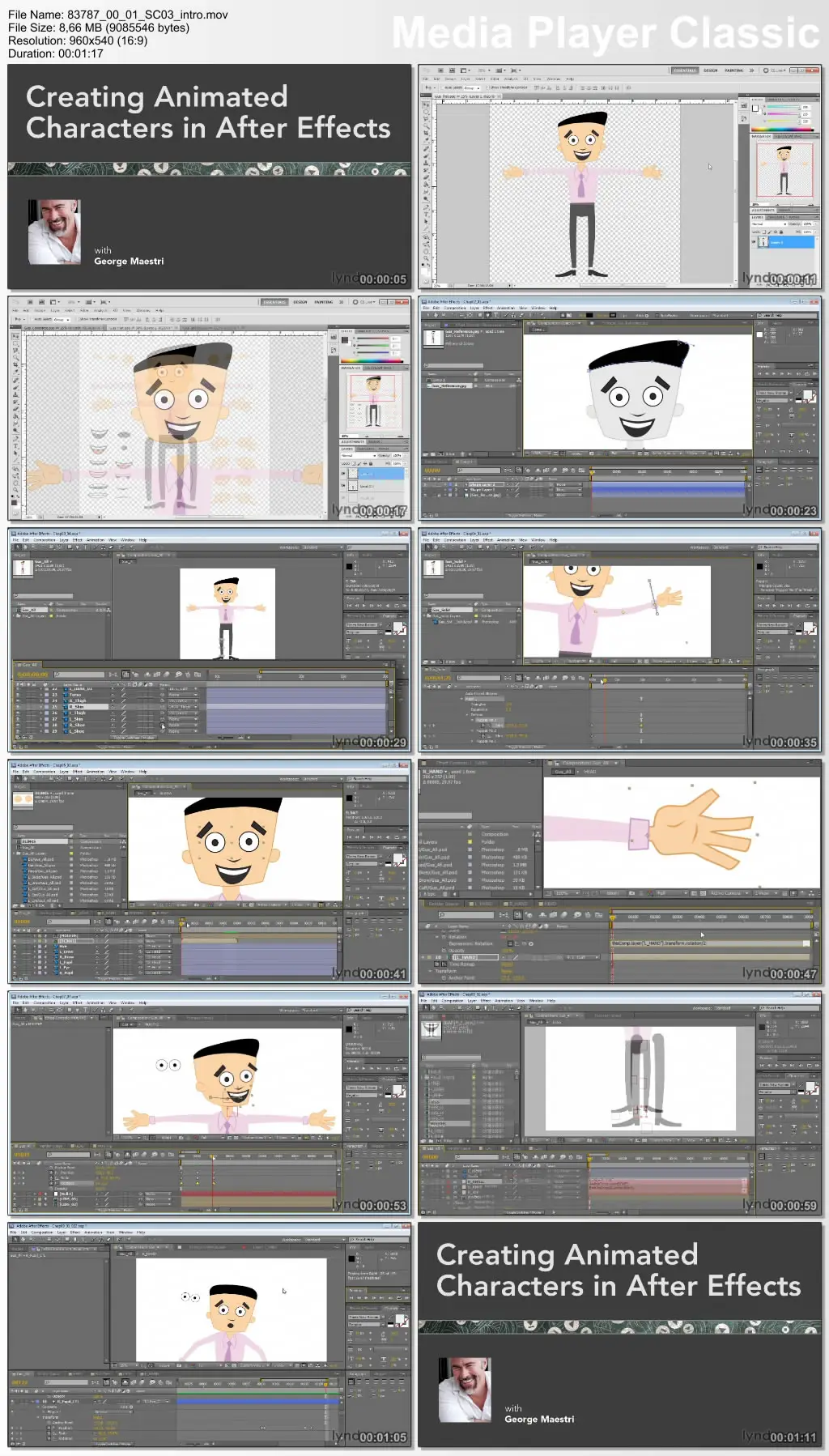
Task: Open File menu in 00:00:11 Photoshop frame
Action: (x=426, y=79)
